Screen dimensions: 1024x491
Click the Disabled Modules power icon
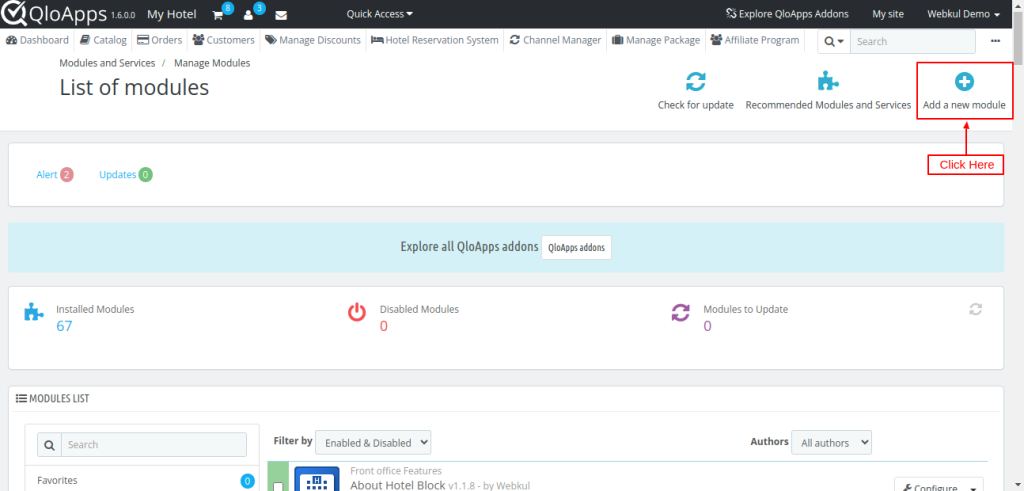(357, 313)
